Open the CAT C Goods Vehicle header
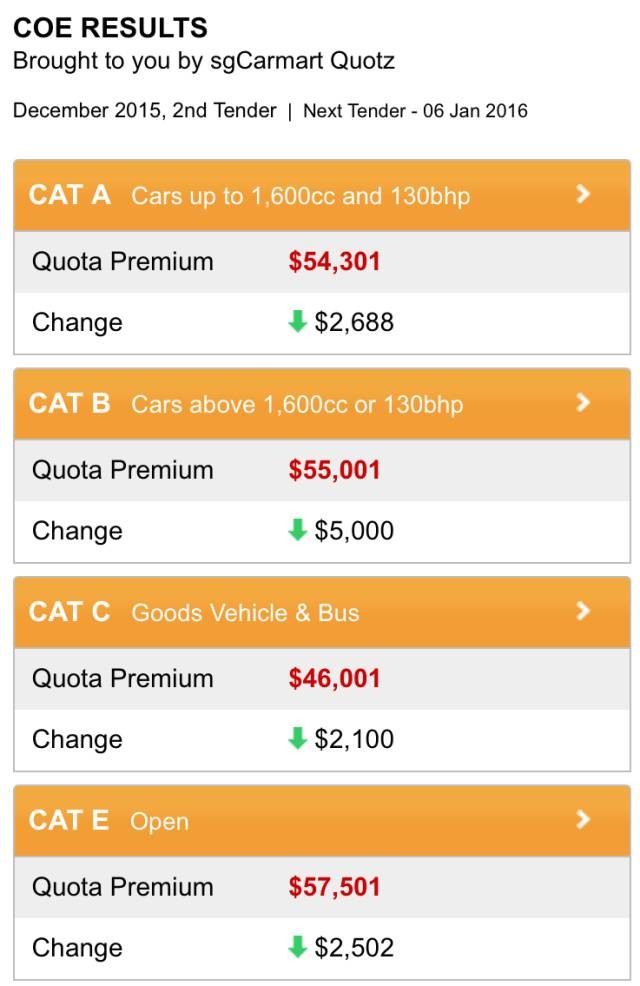The height and width of the screenshot is (986, 640). tap(244, 612)
